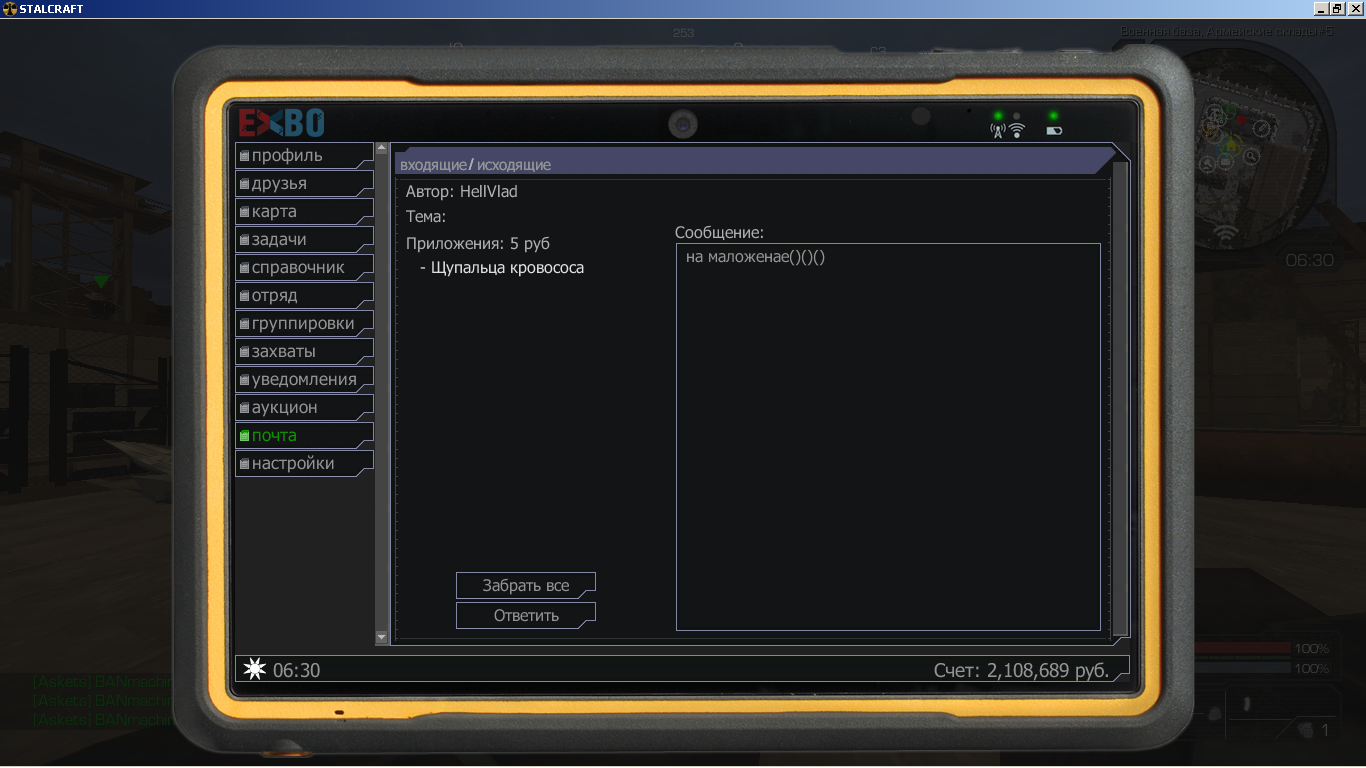Go to the аукцион section
This screenshot has width=1366, height=768.
[304, 408]
